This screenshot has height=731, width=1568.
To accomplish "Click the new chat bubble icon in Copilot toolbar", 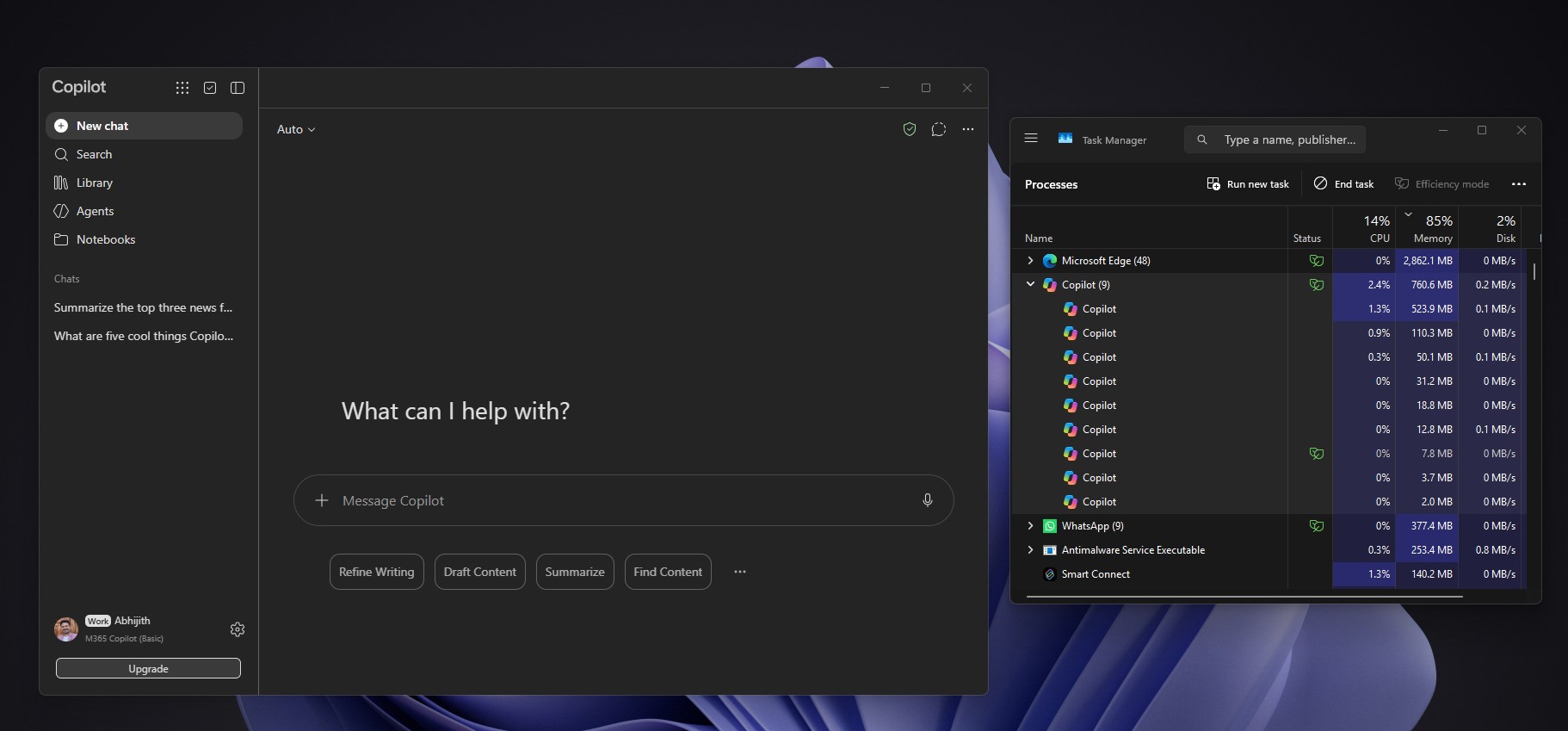I will [x=939, y=129].
